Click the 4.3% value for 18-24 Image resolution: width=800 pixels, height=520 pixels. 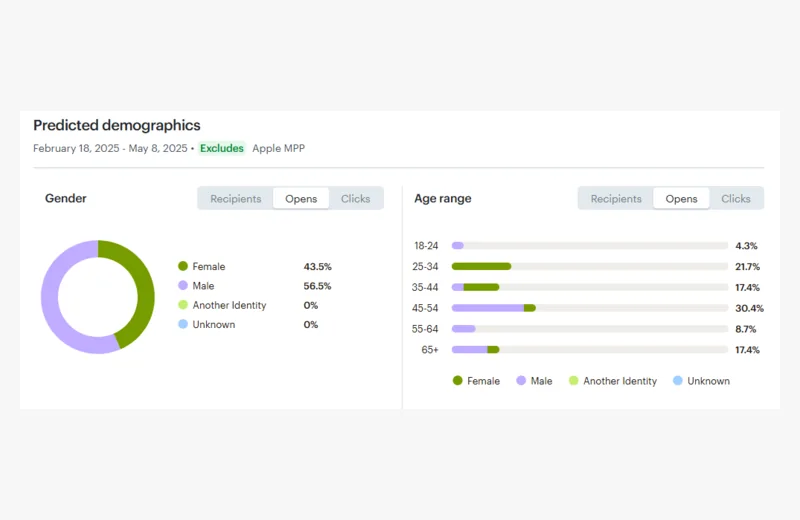coord(746,246)
